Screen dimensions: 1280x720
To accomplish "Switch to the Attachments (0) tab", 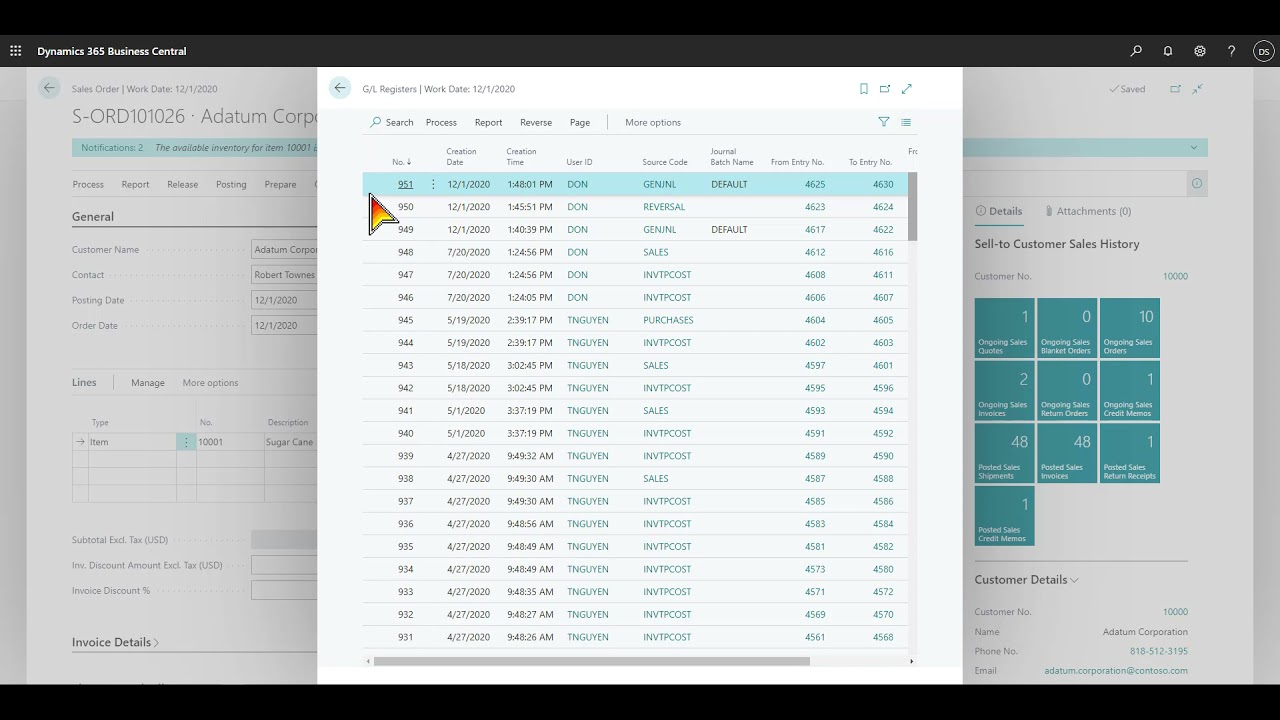I will pyautogui.click(x=1088, y=211).
